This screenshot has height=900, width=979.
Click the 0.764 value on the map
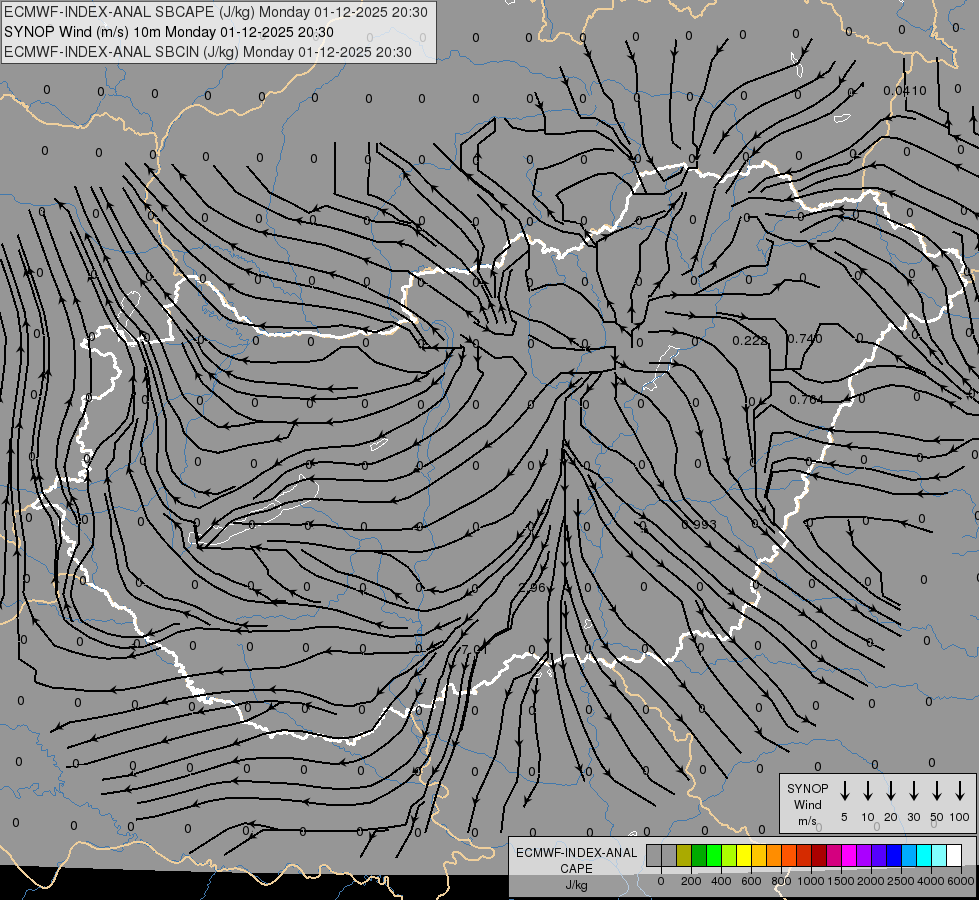pyautogui.click(x=806, y=400)
